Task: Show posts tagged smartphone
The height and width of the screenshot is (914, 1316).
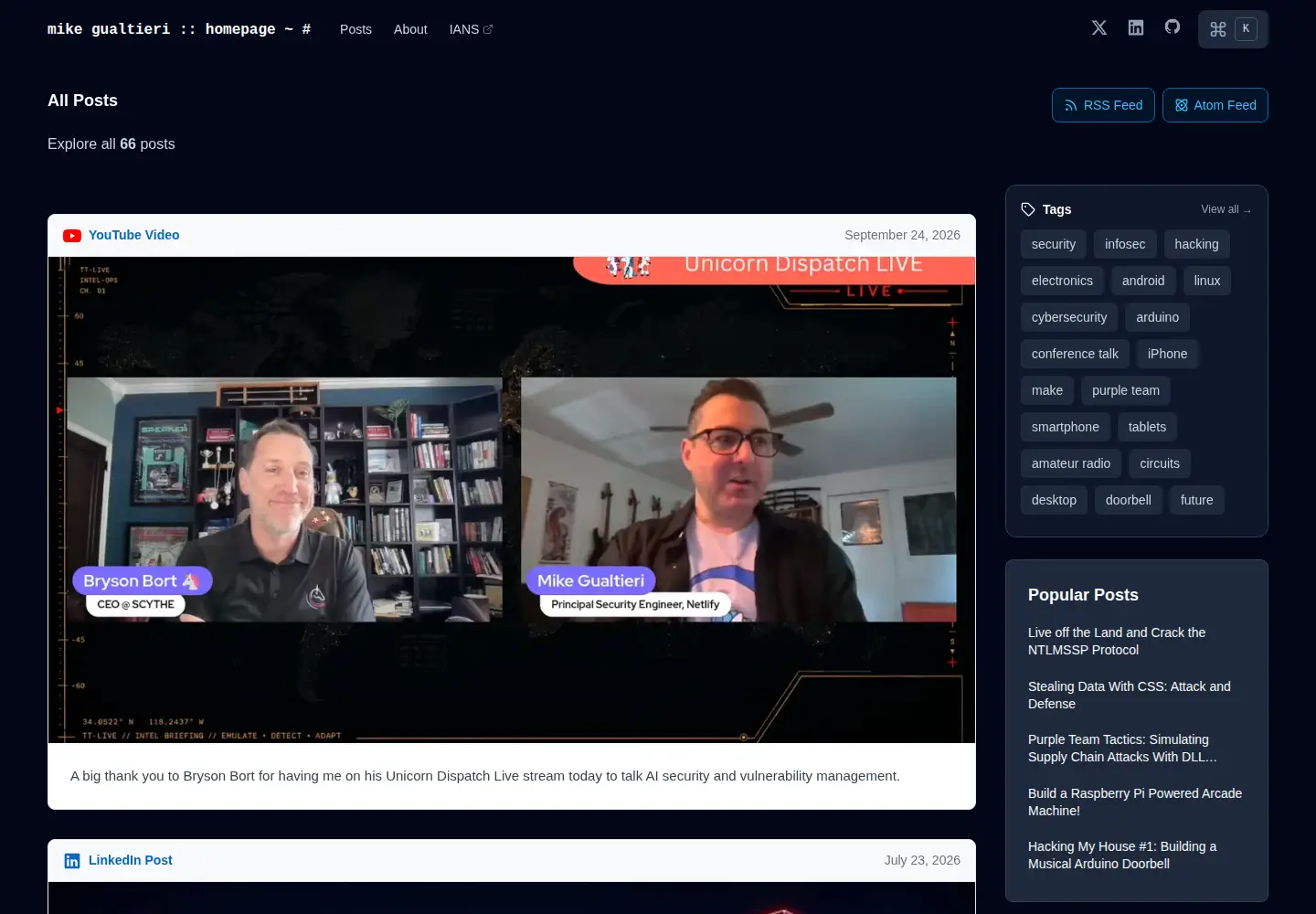Action: [1066, 427]
